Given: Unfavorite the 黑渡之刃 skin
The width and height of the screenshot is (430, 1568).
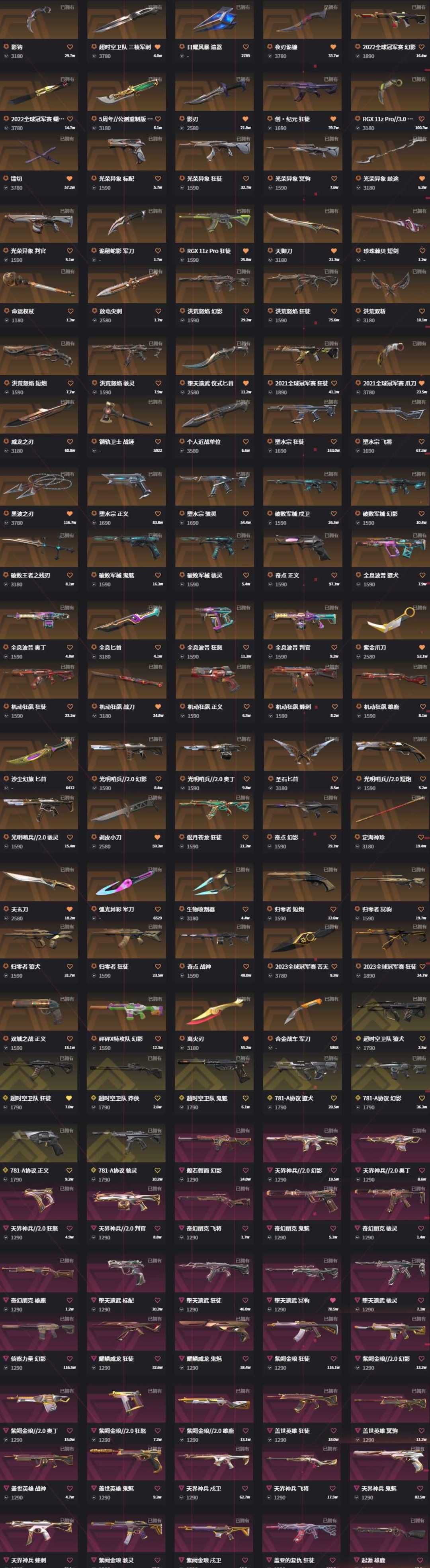Looking at the screenshot, I should pos(70,514).
